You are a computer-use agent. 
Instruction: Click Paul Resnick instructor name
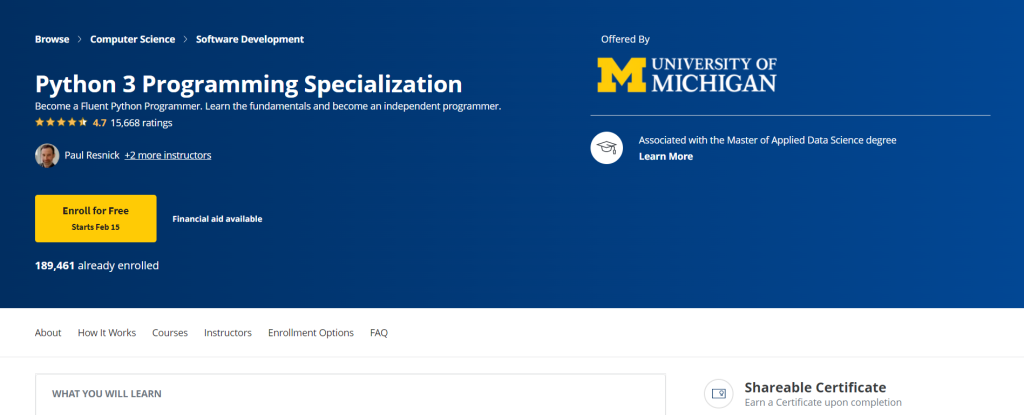click(x=91, y=156)
